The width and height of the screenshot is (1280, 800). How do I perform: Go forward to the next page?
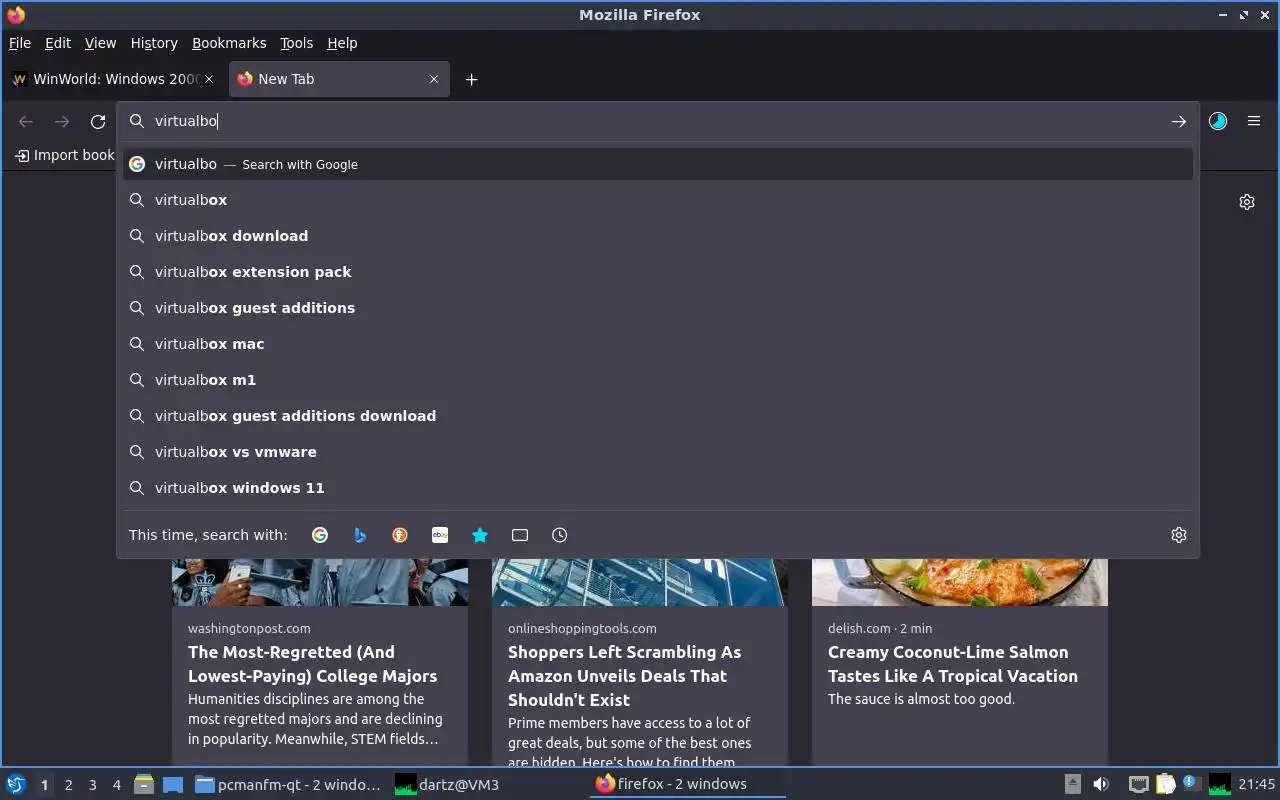(x=62, y=121)
